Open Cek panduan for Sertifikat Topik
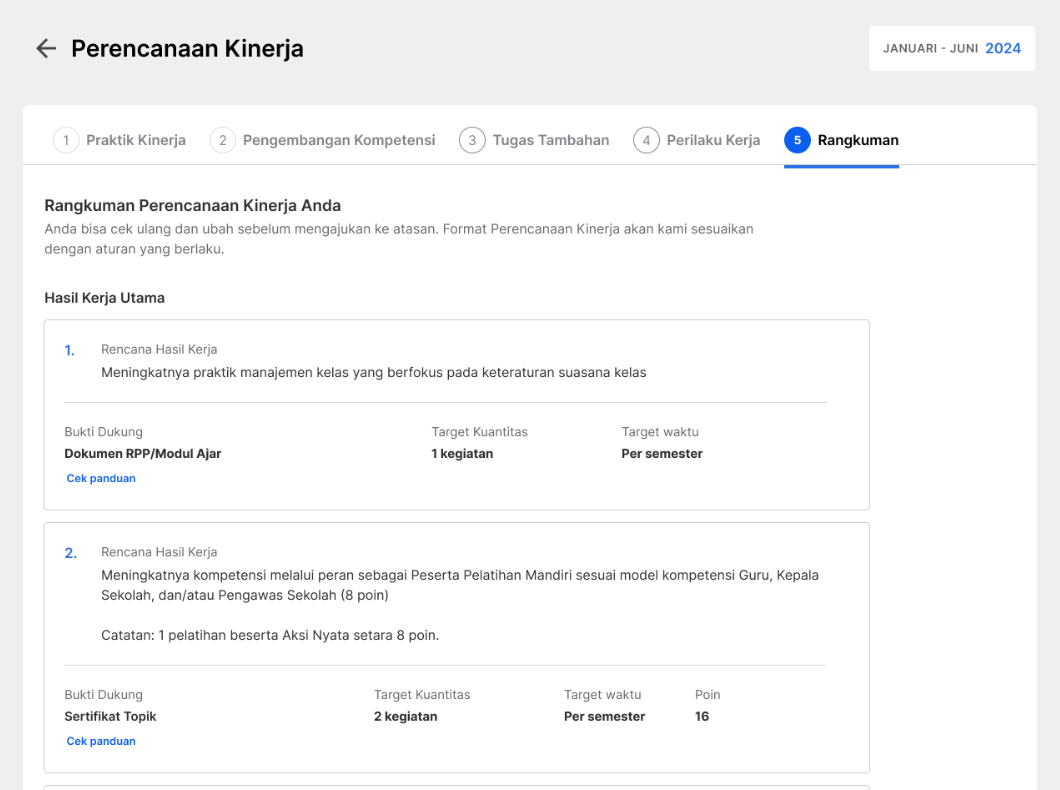Screen dimensions: 1060x790 (x=101, y=741)
